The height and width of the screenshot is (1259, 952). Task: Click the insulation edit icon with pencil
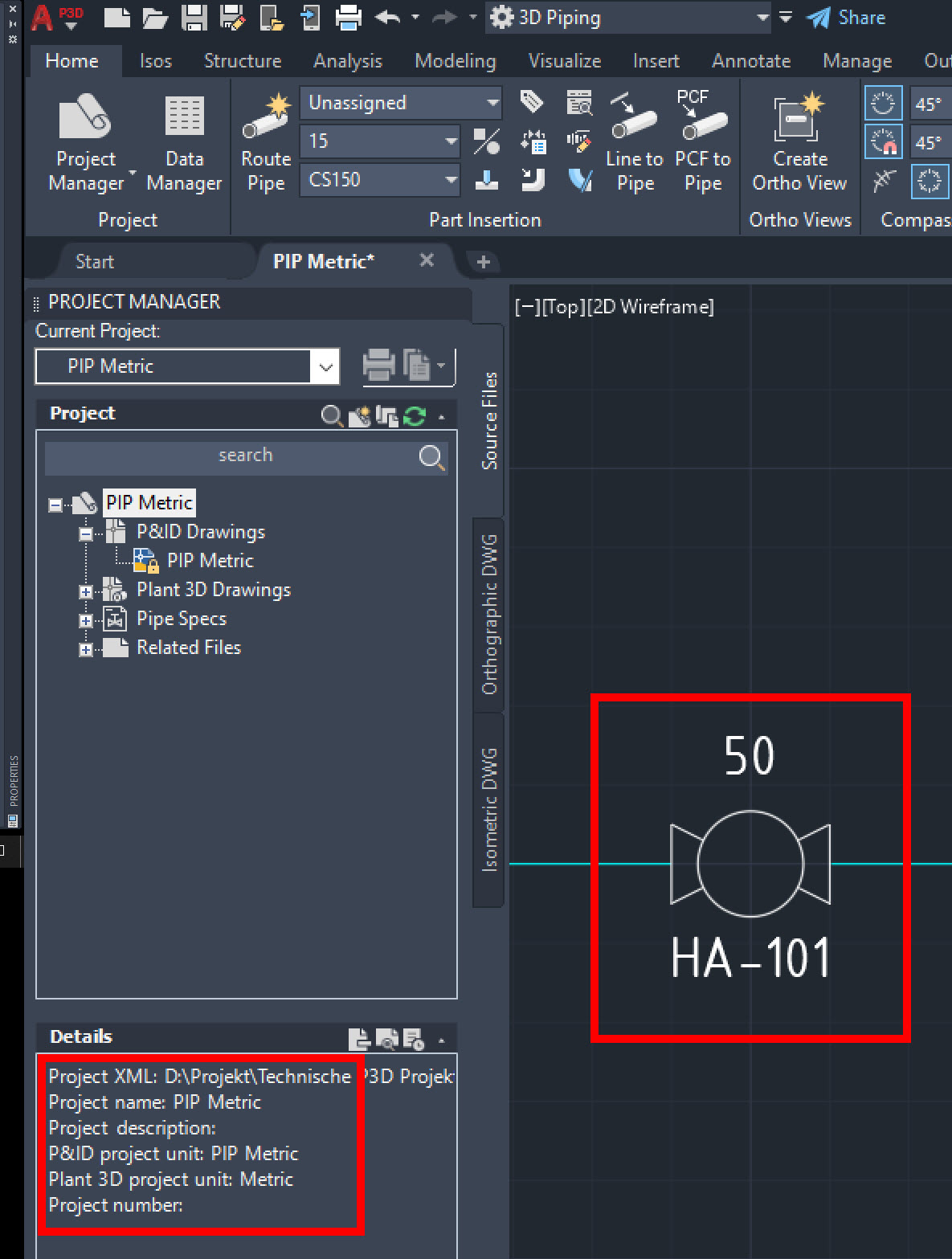tap(578, 141)
